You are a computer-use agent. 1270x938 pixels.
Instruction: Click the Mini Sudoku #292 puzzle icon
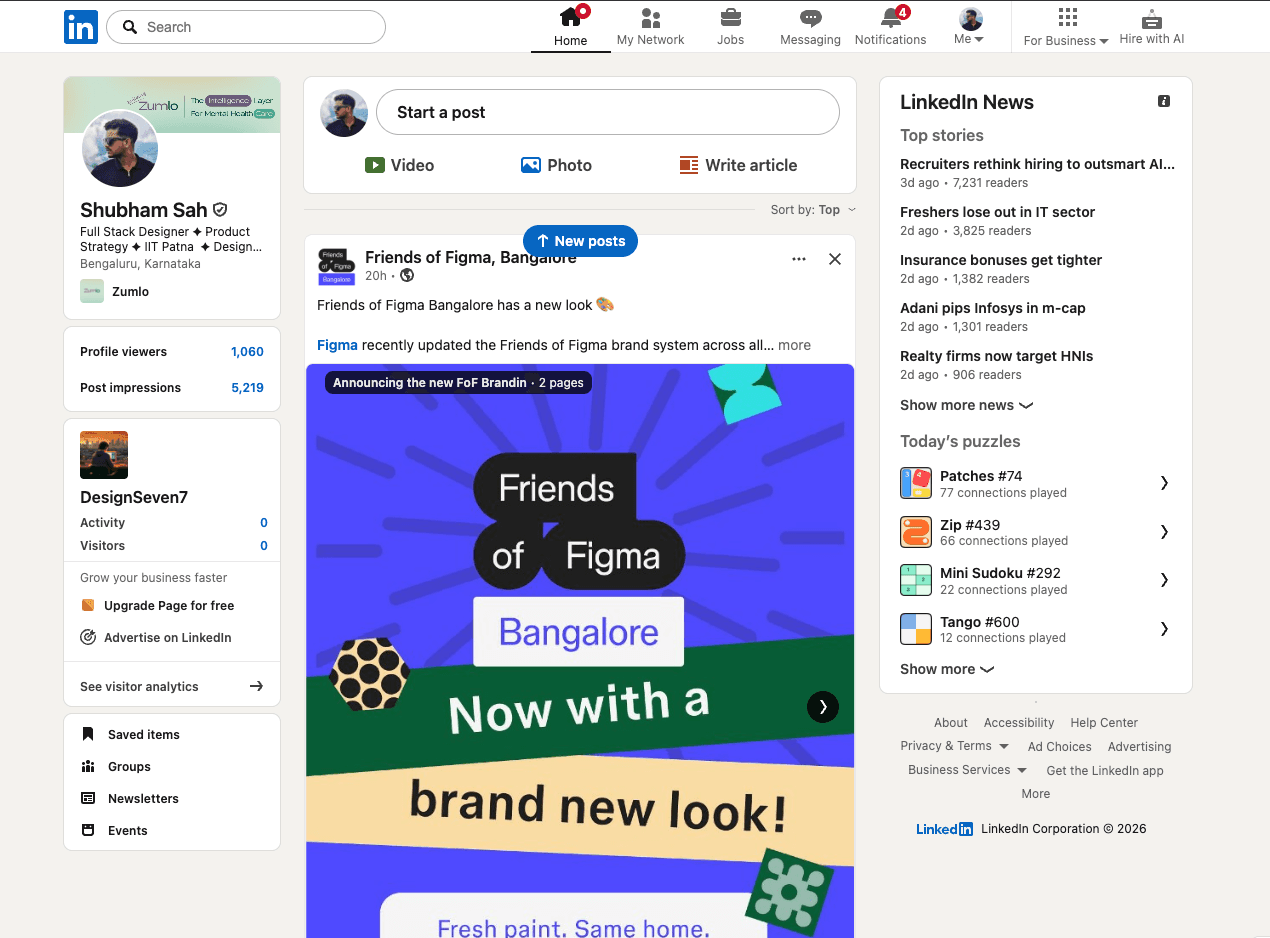(916, 580)
